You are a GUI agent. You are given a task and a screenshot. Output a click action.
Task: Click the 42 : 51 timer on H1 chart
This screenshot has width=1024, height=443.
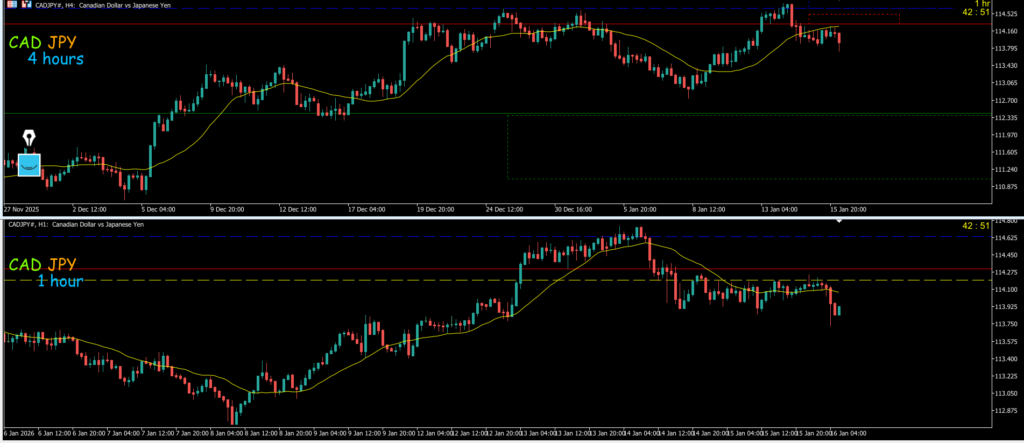976,226
